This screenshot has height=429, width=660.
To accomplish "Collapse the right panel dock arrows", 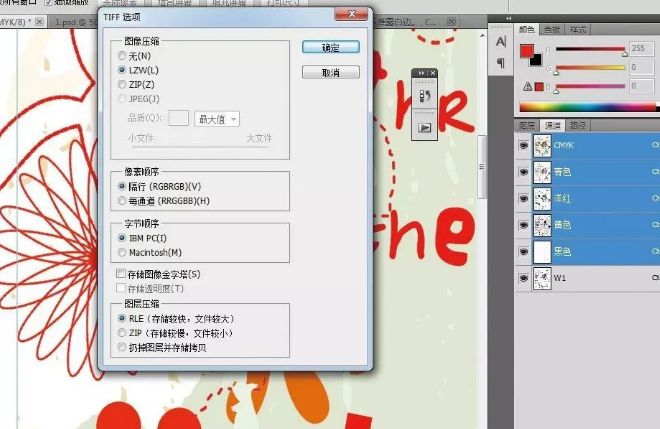I will pyautogui.click(x=508, y=18).
